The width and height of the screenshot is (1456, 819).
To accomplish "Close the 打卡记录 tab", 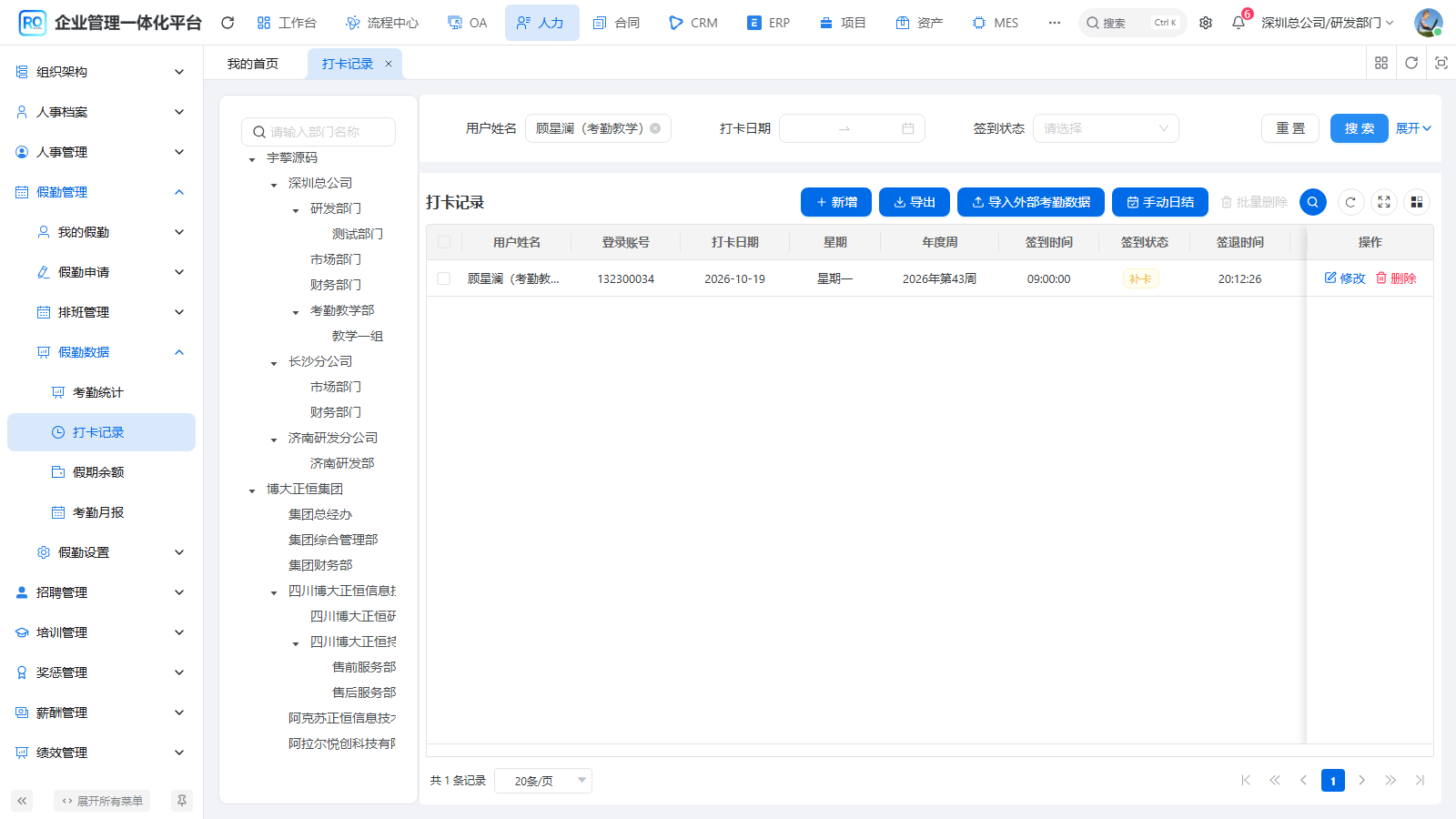I will click(x=389, y=64).
